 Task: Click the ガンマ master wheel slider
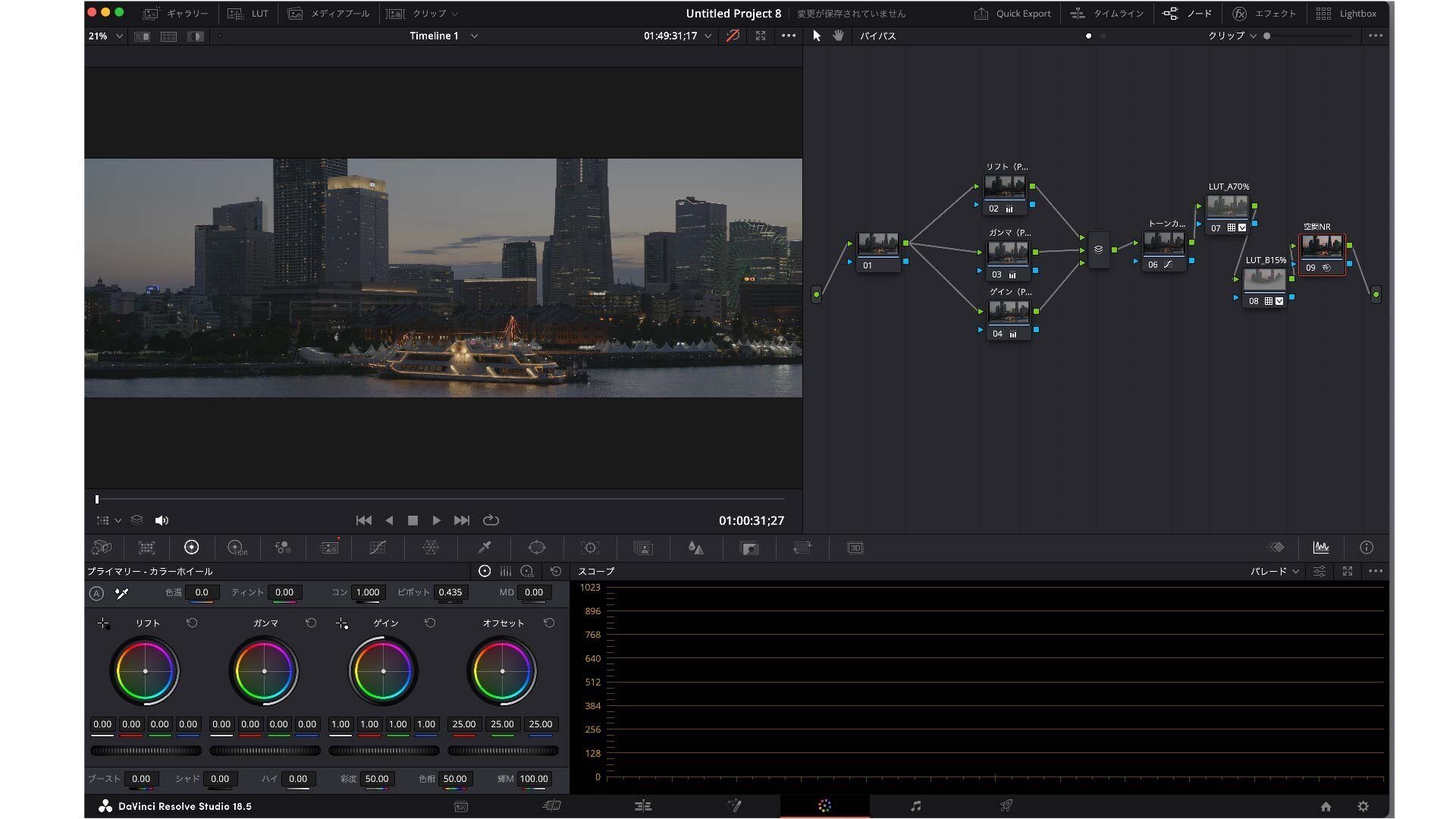click(x=265, y=751)
